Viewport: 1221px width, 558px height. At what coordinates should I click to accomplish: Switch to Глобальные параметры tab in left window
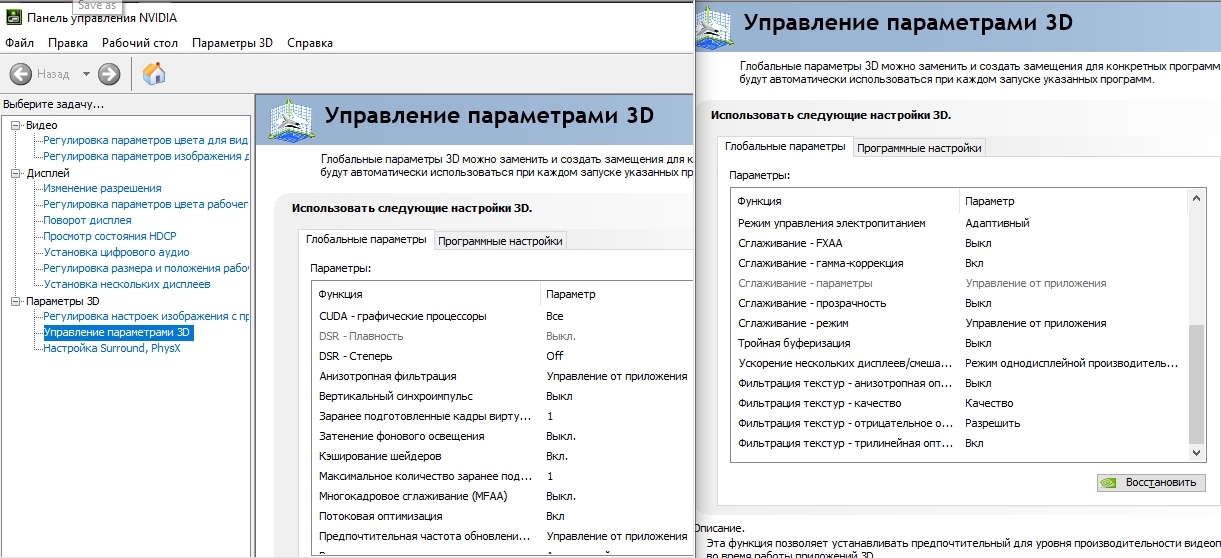click(366, 239)
